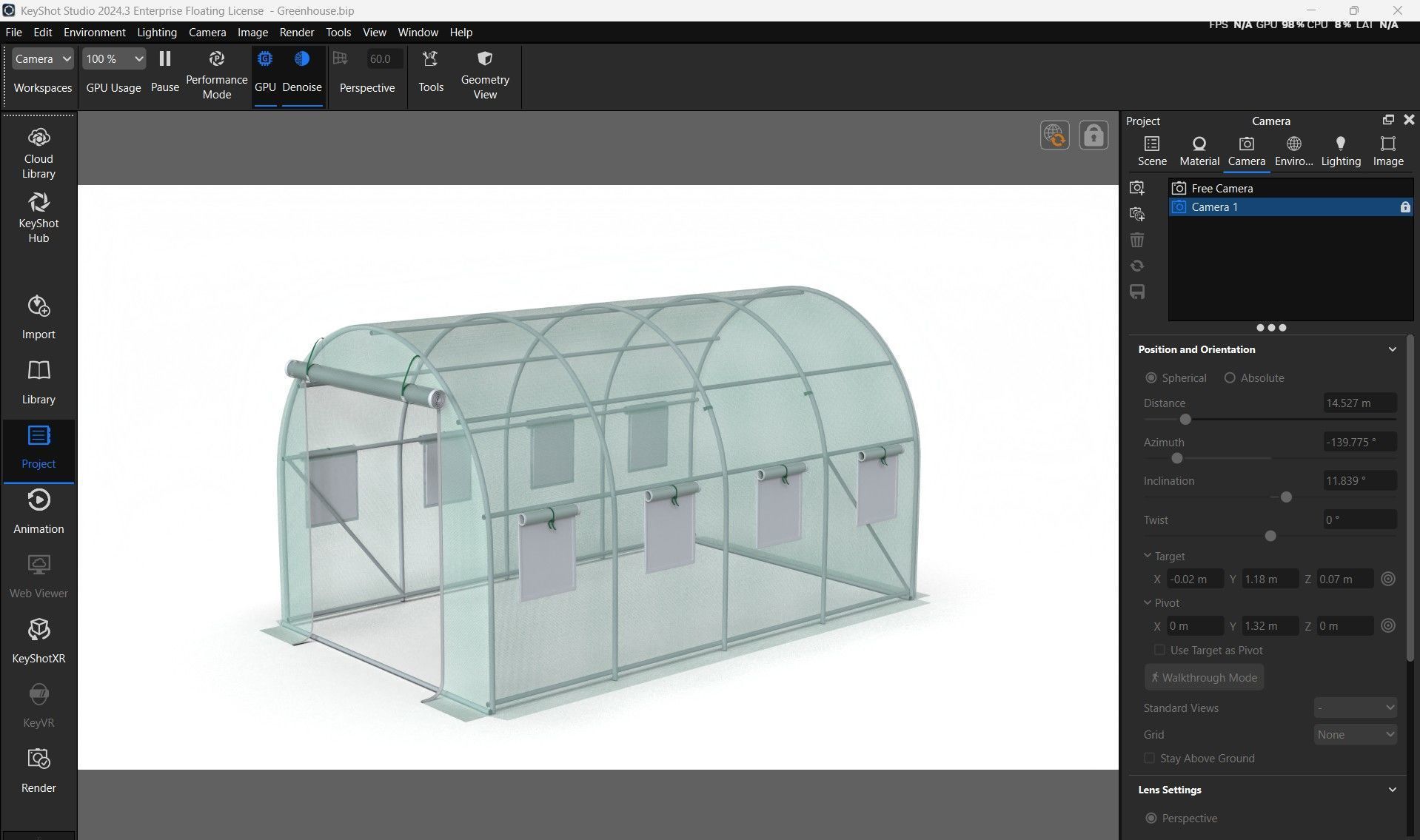Open the GPU Usage percentage dropdown
The width and height of the screenshot is (1420, 840).
click(113, 58)
